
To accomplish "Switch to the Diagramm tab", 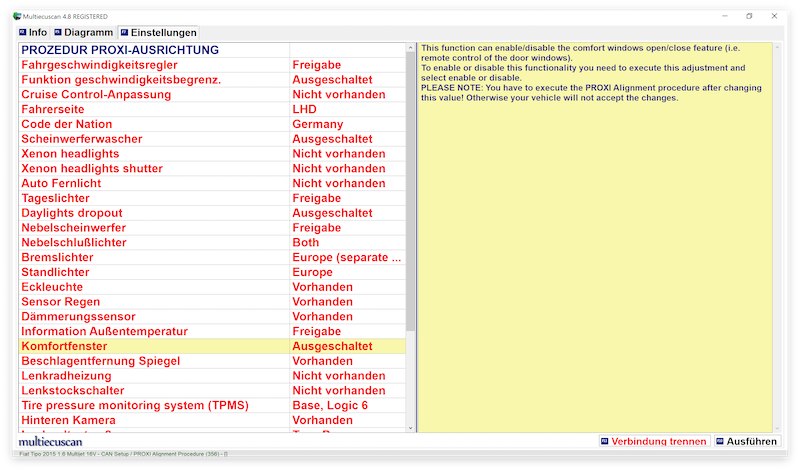I will coord(83,33).
